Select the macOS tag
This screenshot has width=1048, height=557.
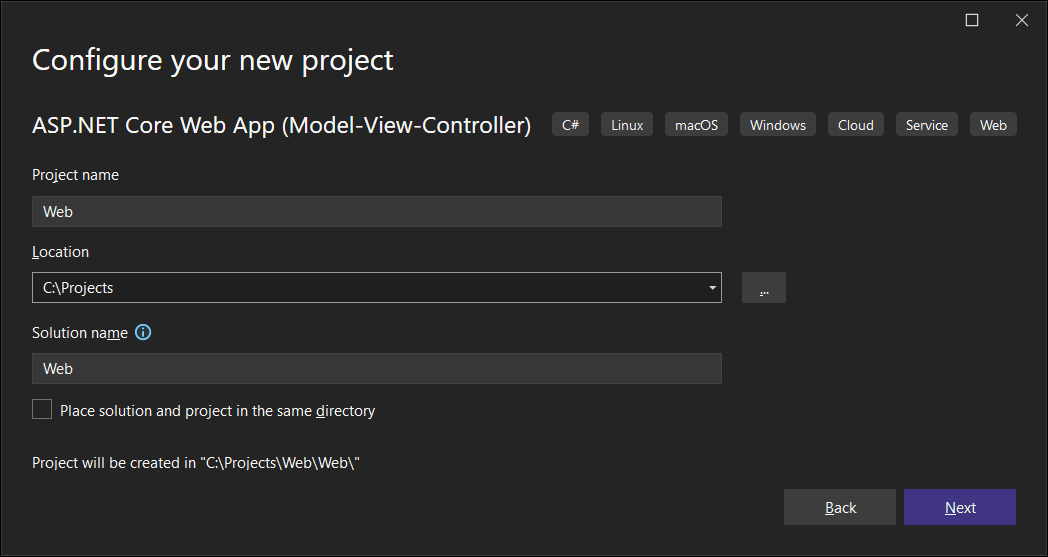click(x=696, y=125)
